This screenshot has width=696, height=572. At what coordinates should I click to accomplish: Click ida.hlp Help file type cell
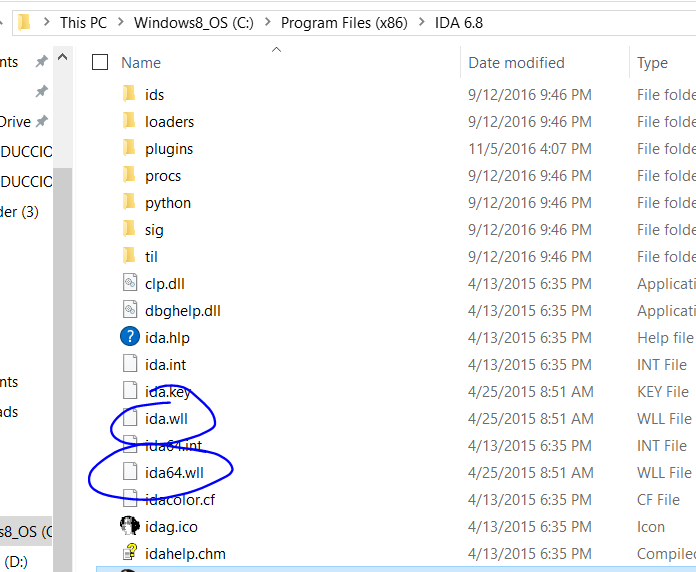(x=665, y=338)
